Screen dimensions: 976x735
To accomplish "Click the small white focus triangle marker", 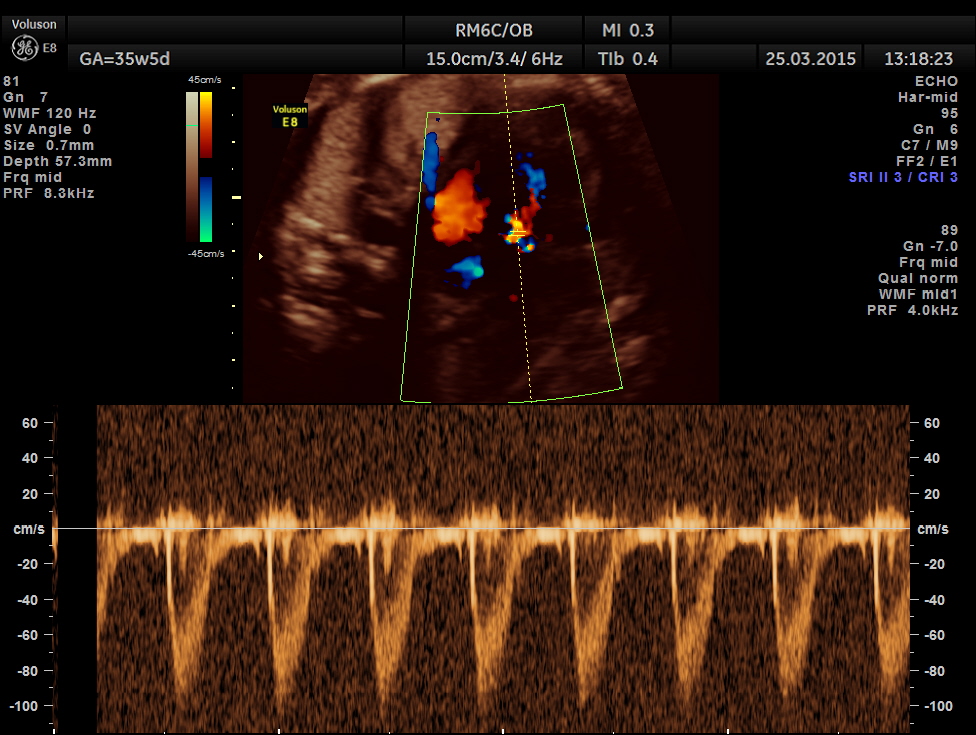I will pos(262,257).
